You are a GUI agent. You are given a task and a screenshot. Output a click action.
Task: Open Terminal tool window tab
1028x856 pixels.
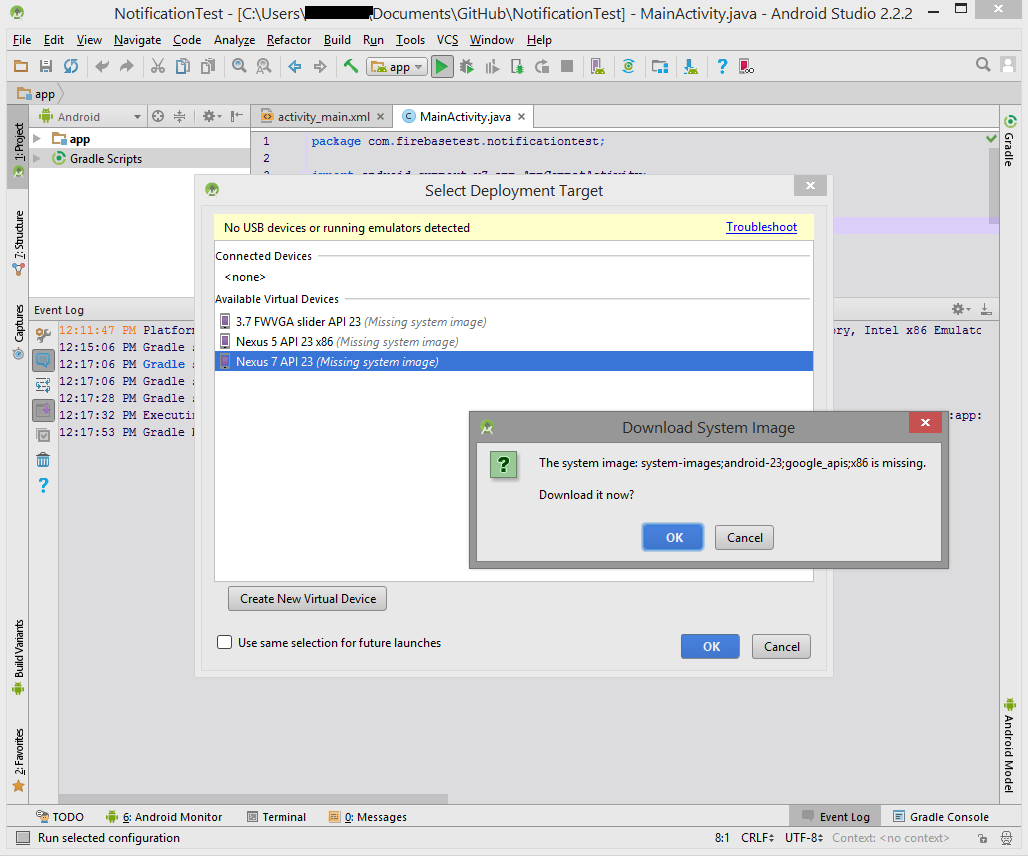click(277, 817)
